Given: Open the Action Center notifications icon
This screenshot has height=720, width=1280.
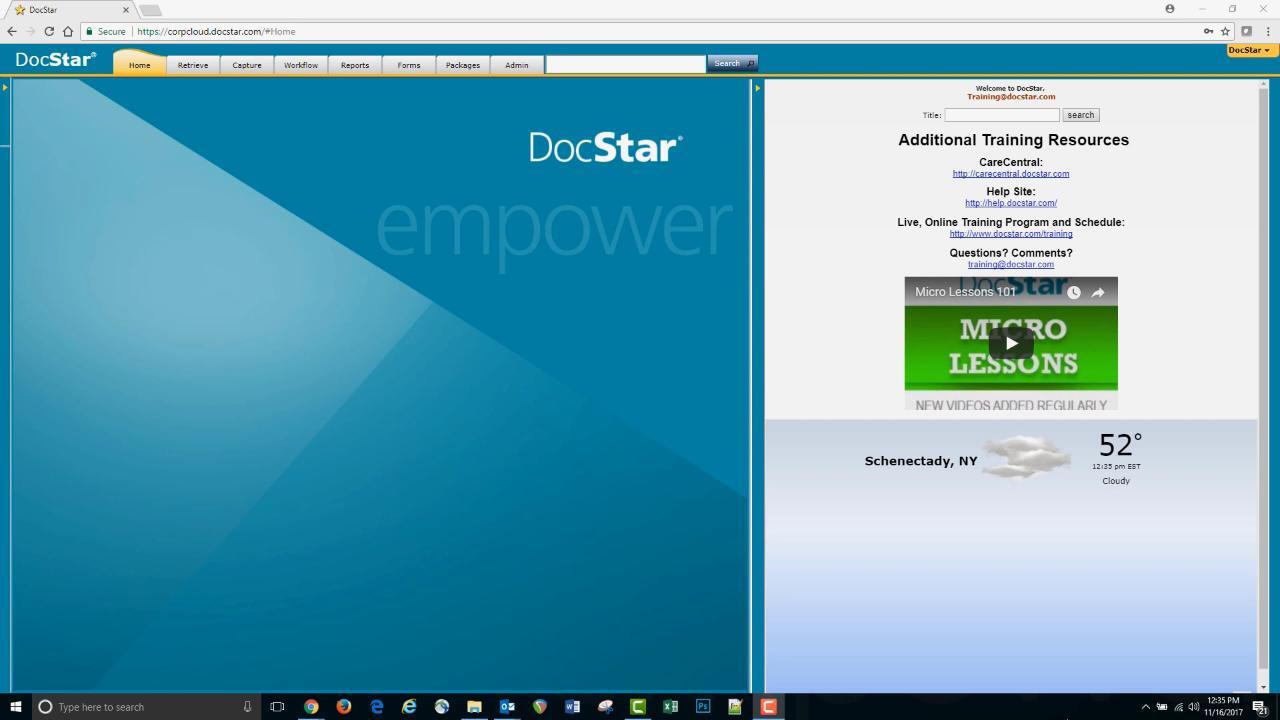Looking at the screenshot, I should pos(1260,707).
